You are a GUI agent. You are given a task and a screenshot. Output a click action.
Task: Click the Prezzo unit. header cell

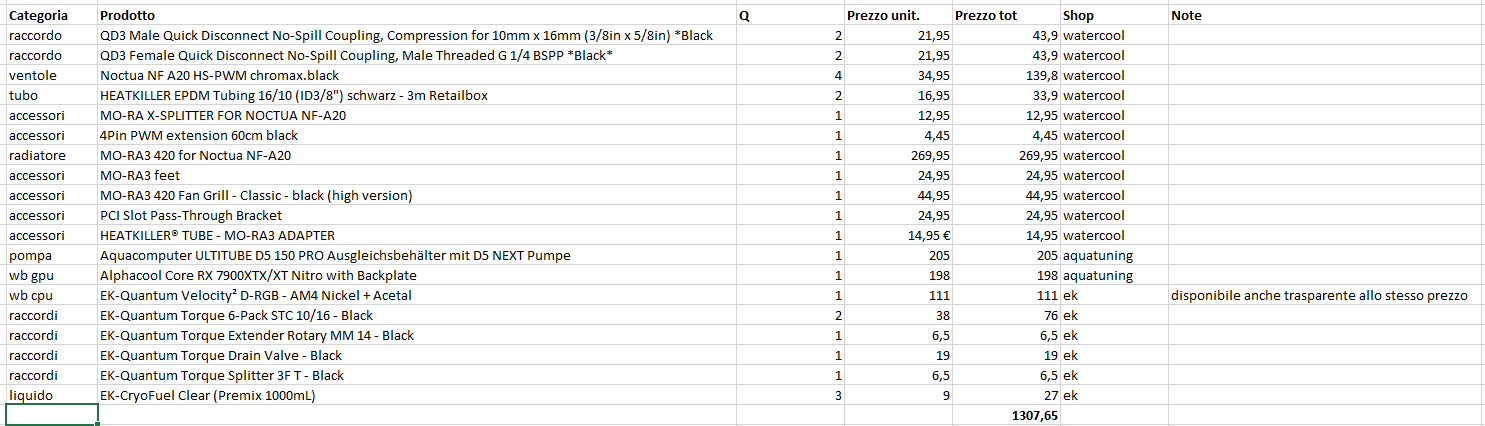click(883, 16)
